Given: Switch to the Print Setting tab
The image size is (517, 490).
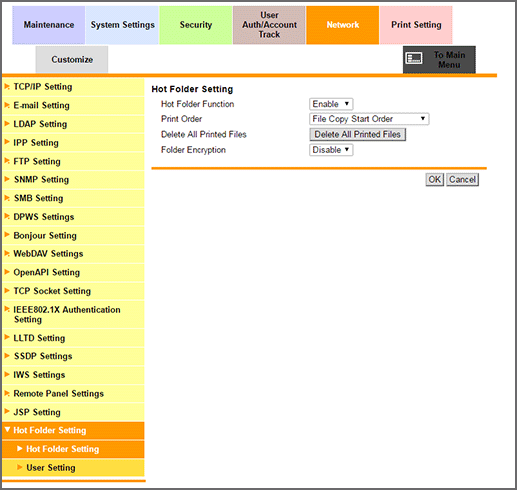Looking at the screenshot, I should point(416,25).
